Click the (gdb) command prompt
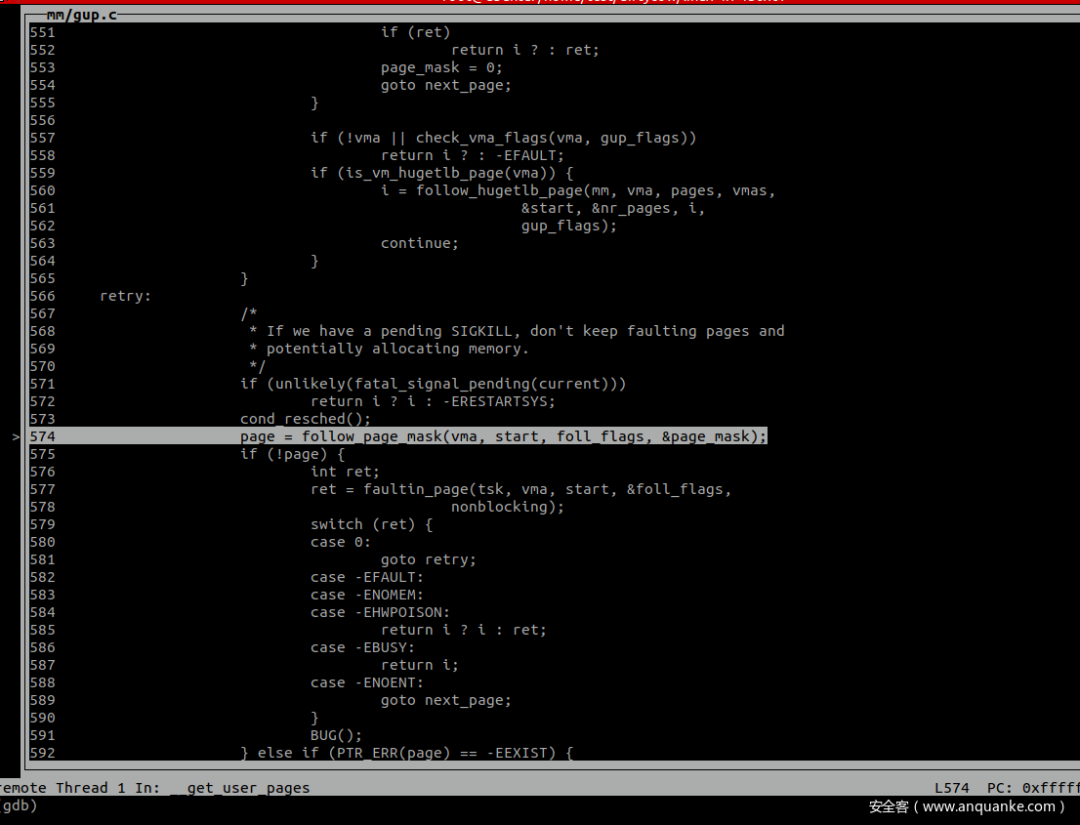1080x825 pixels. 17,805
